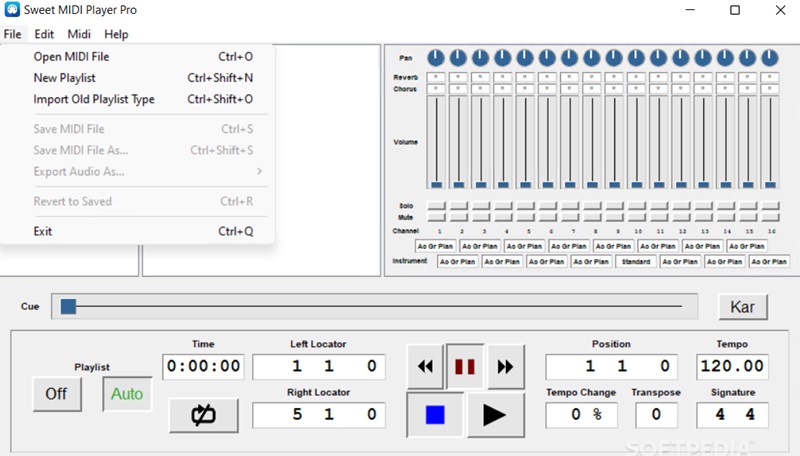Click the Pan knob for channel 15
The width and height of the screenshot is (800, 456).
pos(748,58)
